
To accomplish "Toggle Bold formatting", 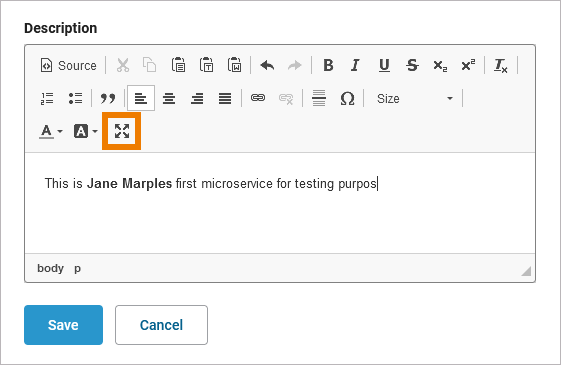I will coord(328,65).
